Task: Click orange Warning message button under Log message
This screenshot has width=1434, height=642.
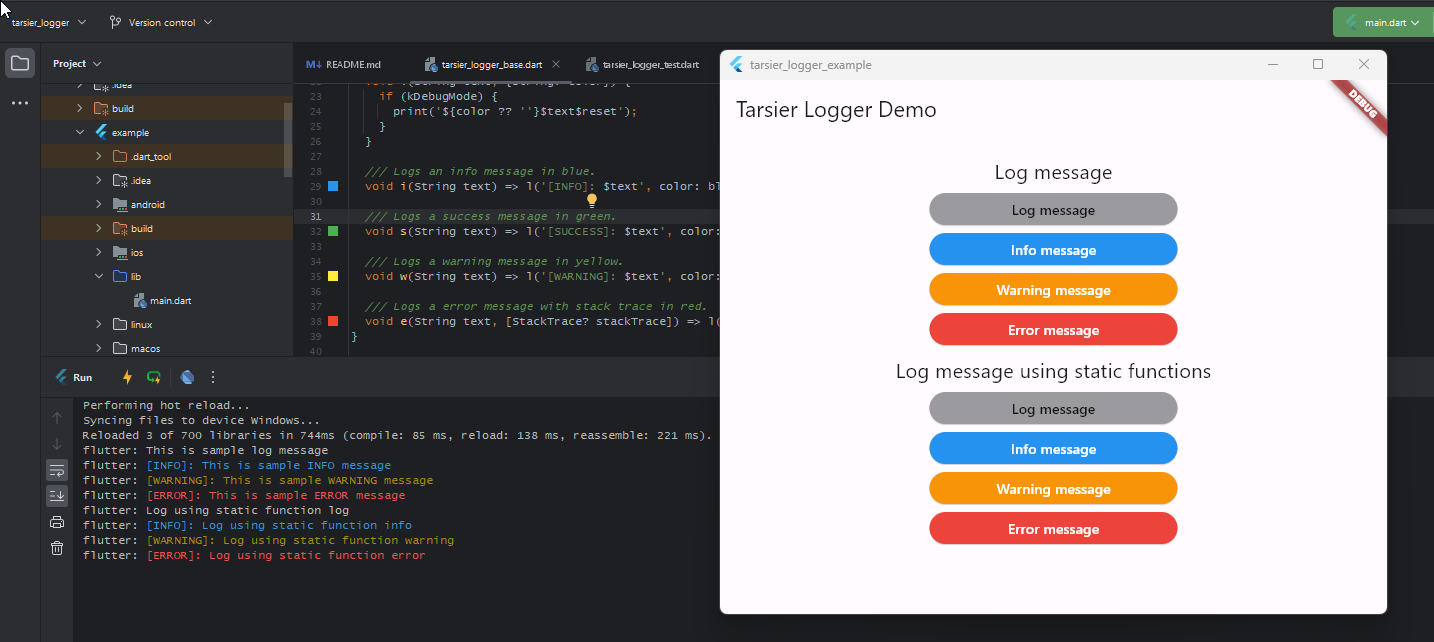Action: [x=1053, y=290]
